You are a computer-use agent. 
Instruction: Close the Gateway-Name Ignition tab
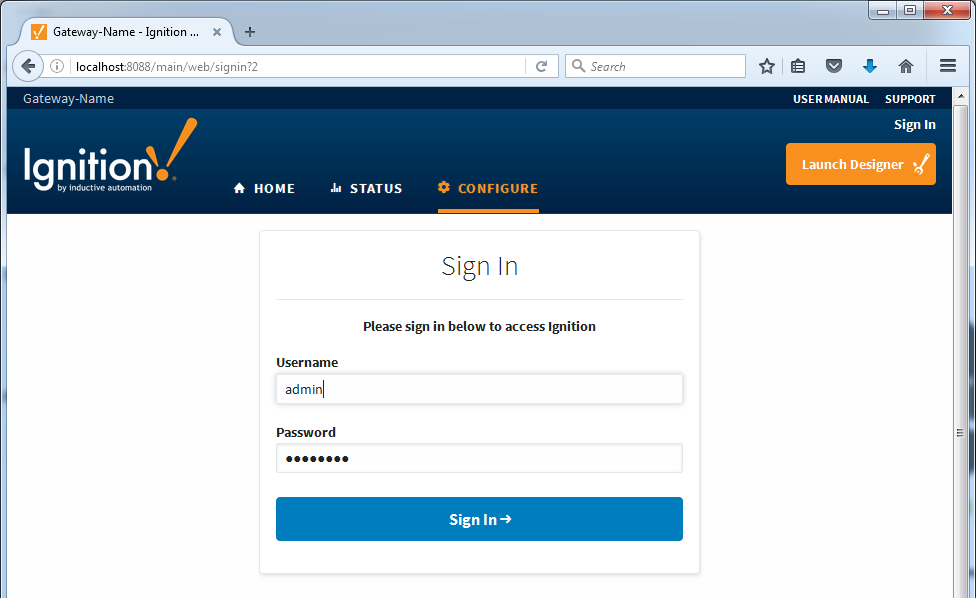(217, 32)
